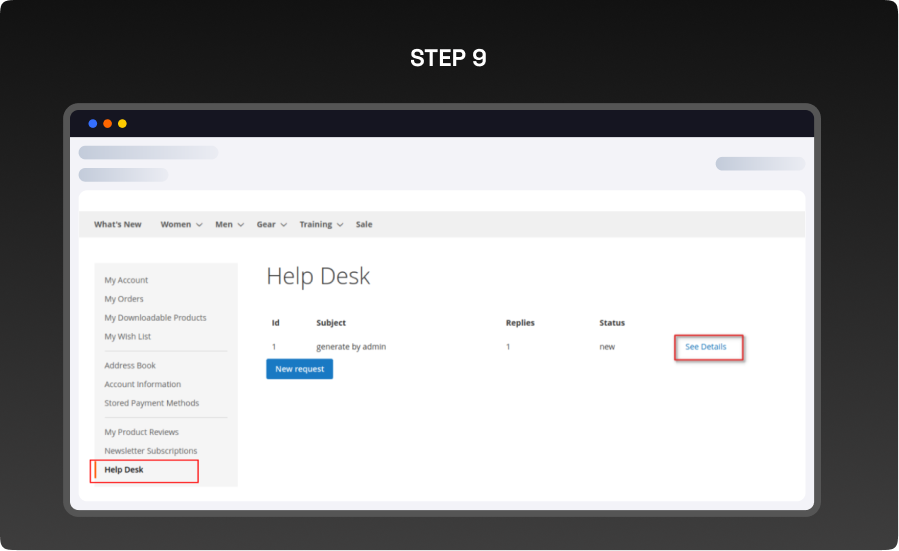The width and height of the screenshot is (899, 551).
Task: Open My Orders in sidebar
Action: point(124,299)
